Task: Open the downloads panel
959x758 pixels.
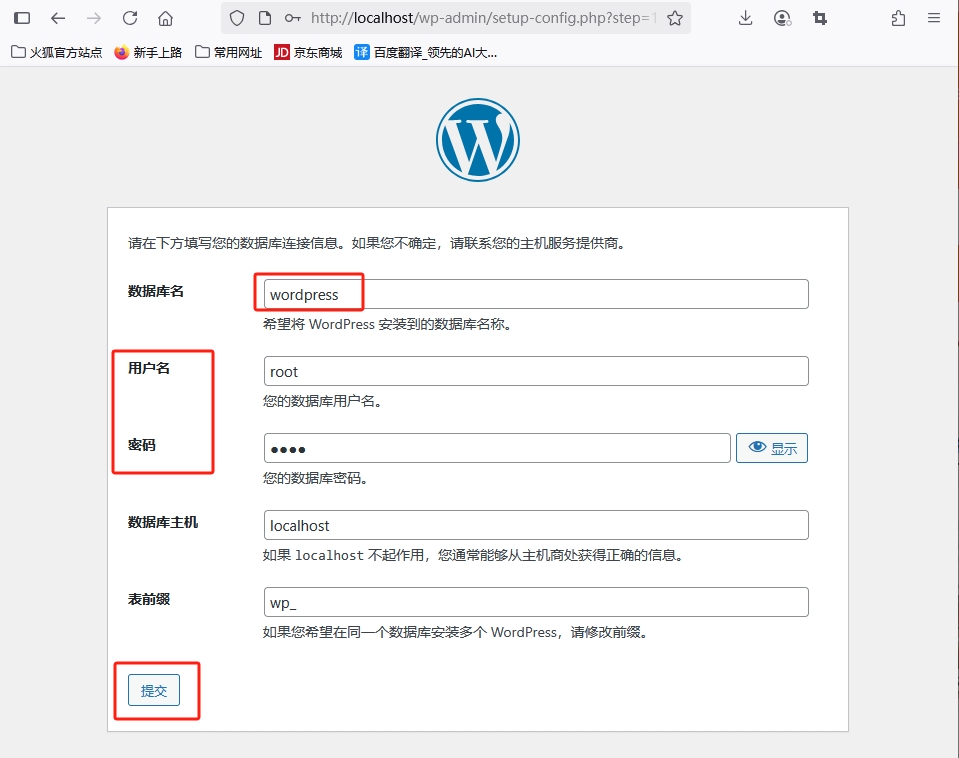Action: tap(745, 18)
